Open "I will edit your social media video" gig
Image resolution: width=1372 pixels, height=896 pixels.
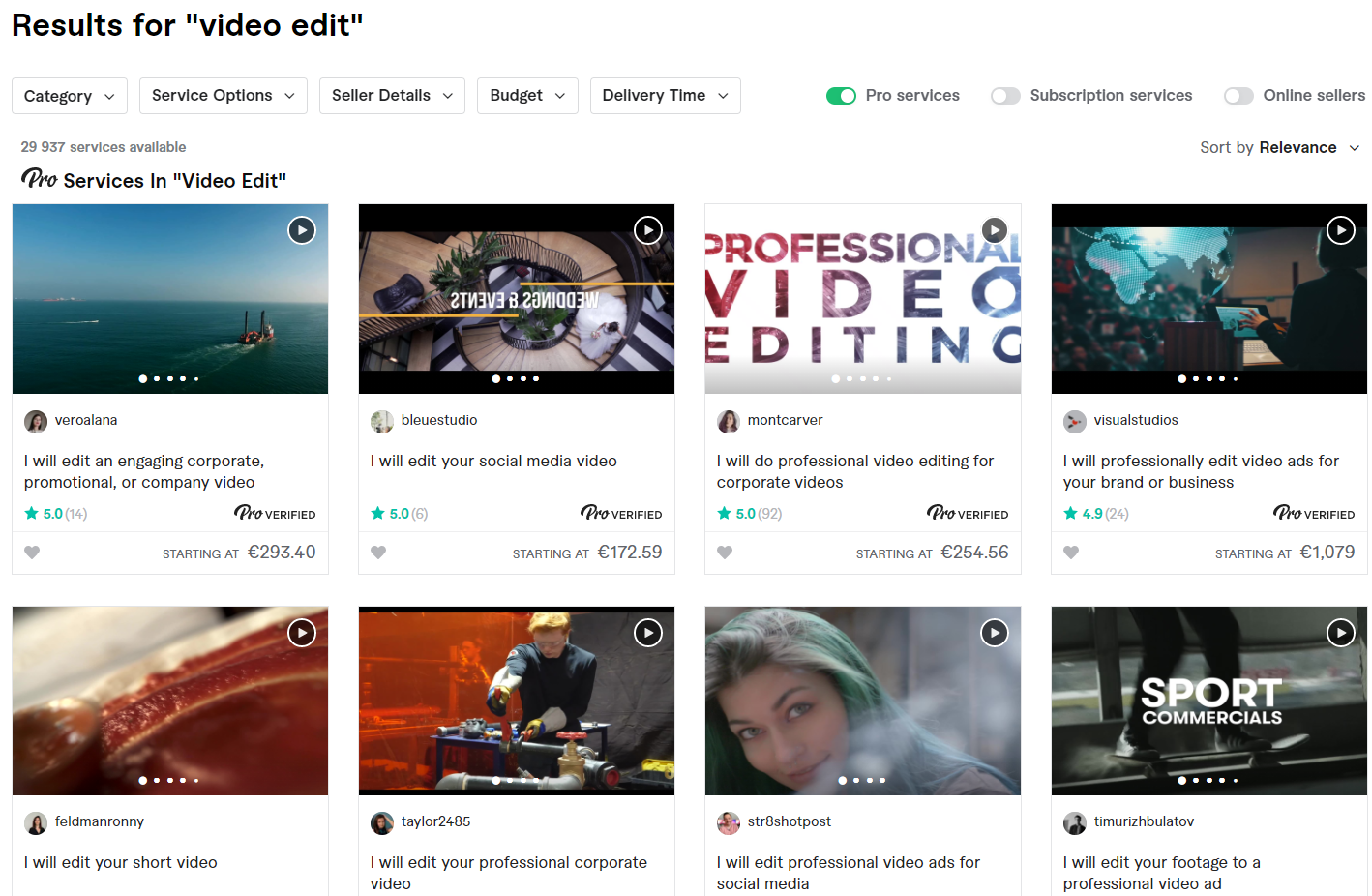493,462
